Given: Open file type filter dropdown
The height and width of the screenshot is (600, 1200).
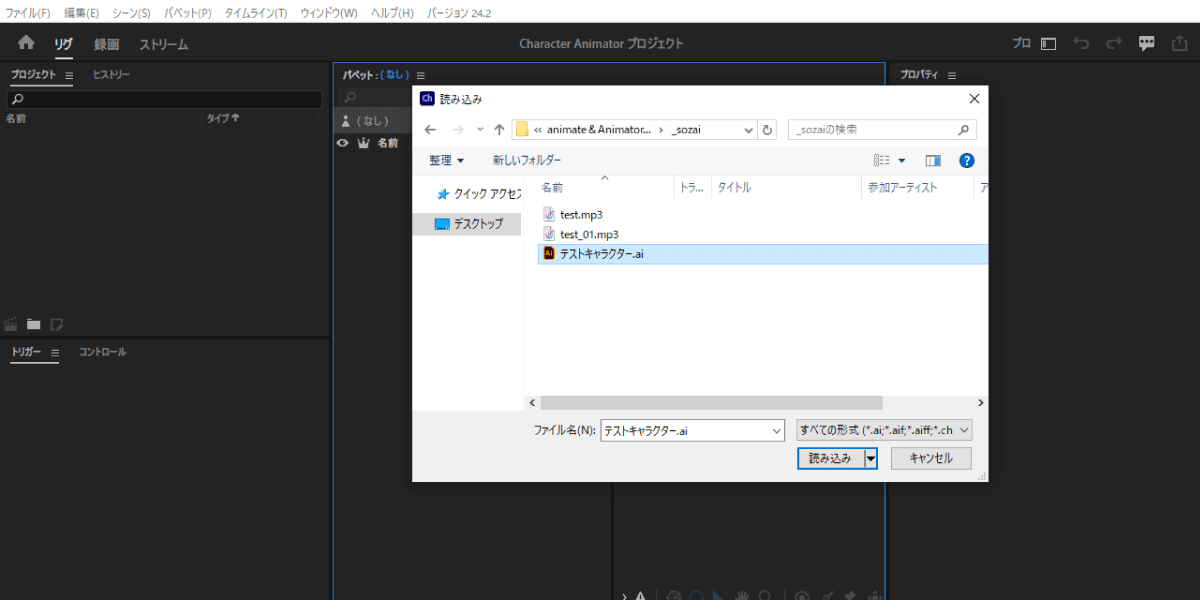Looking at the screenshot, I should pos(885,430).
